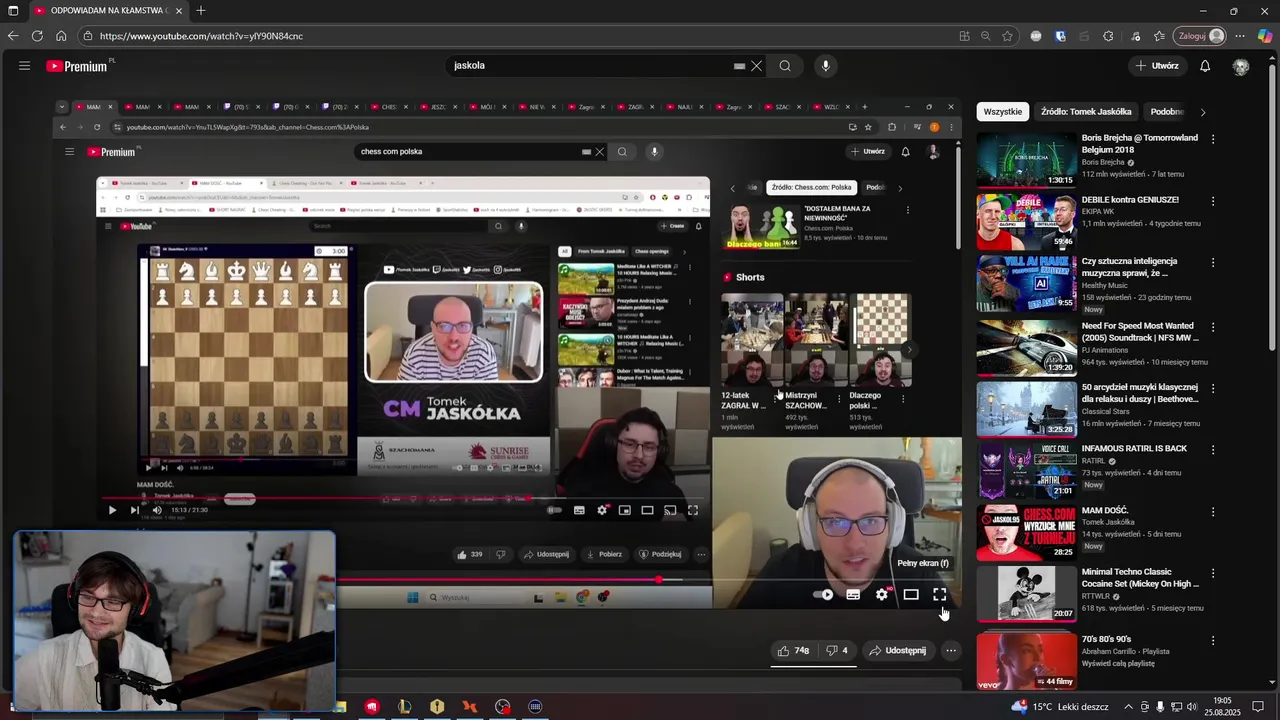Toggle the player subtitles button
Viewport: 1280px width, 720px height.
pos(853,594)
